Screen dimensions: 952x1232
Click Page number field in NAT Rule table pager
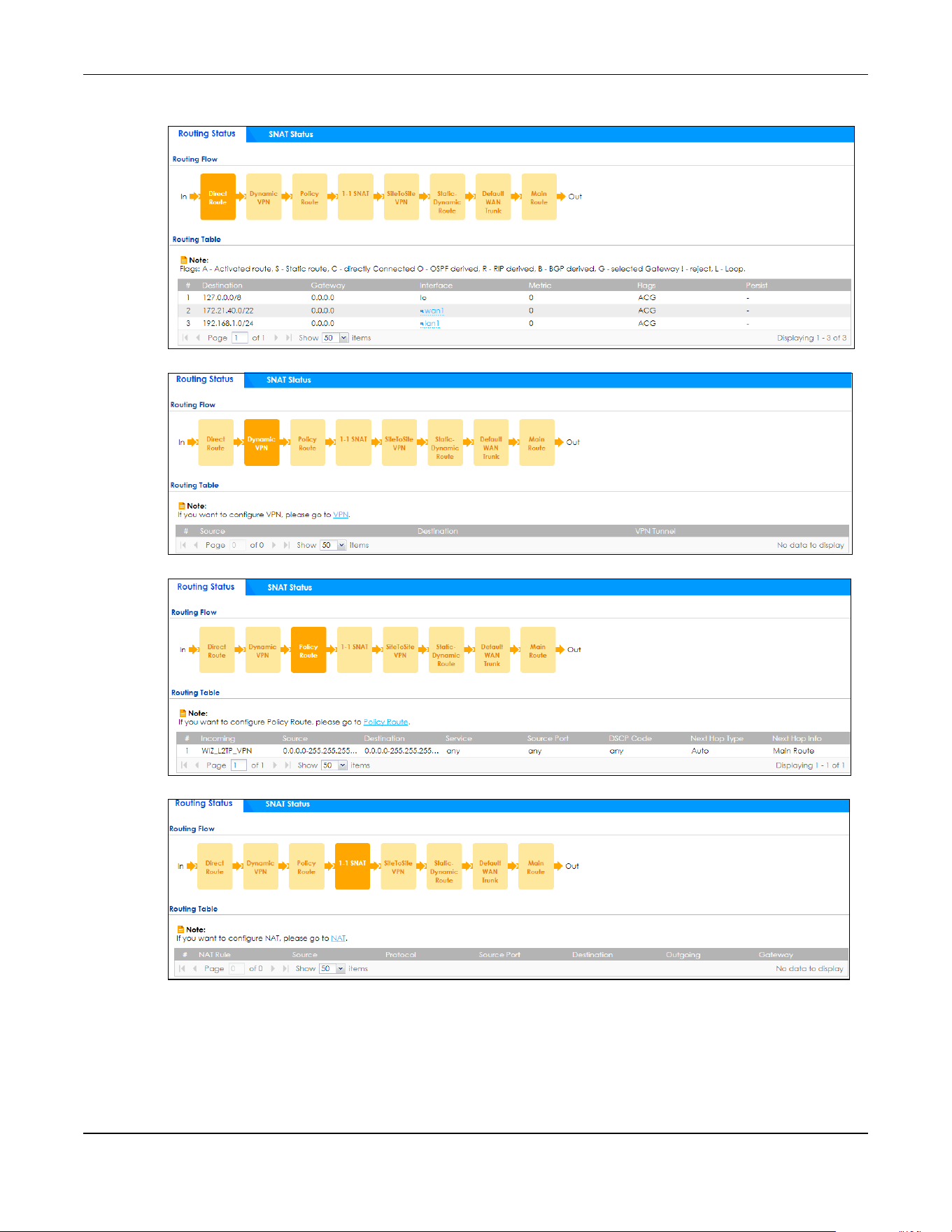(x=236, y=969)
